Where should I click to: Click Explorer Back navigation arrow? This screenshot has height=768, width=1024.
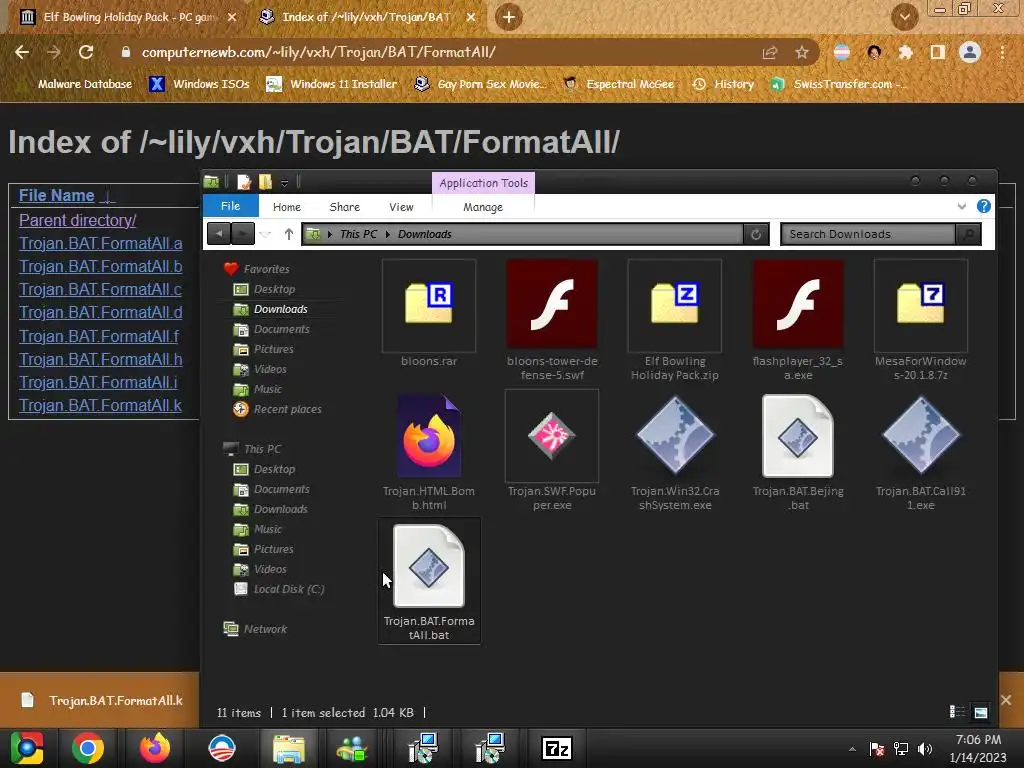point(219,233)
